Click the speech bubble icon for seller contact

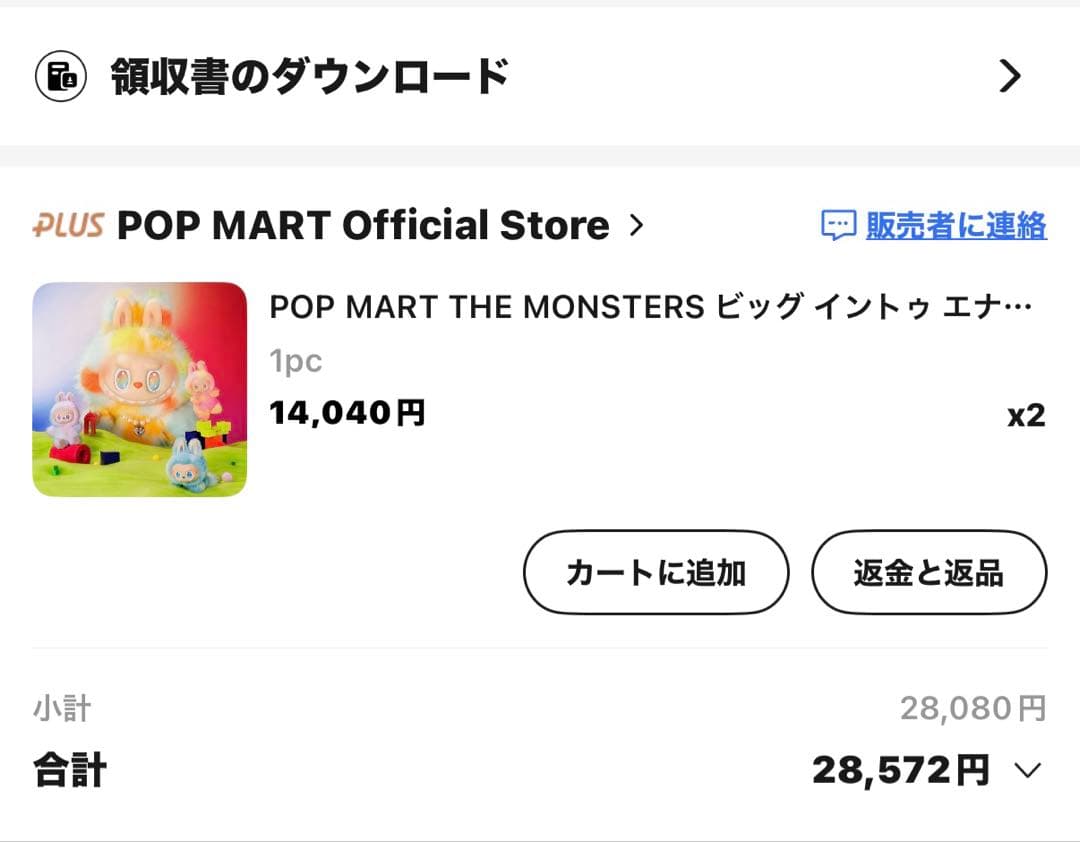coord(837,225)
